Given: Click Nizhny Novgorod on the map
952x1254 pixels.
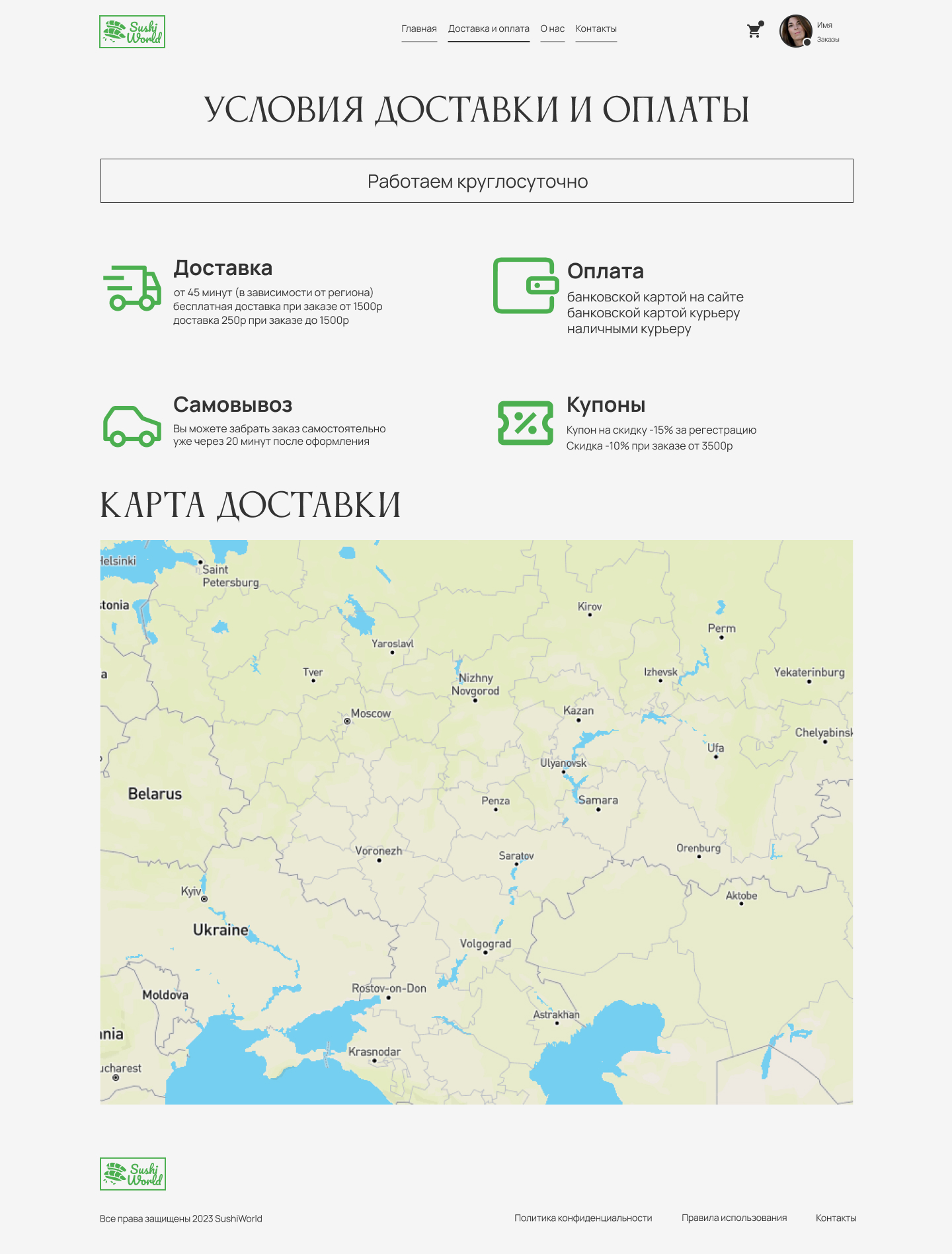Looking at the screenshot, I should click(475, 685).
